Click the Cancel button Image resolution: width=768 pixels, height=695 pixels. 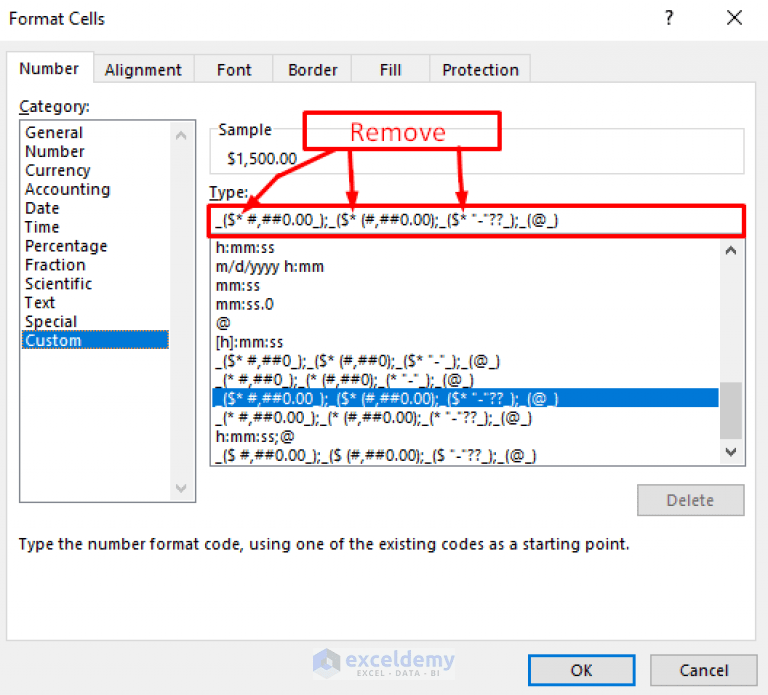[x=704, y=670]
